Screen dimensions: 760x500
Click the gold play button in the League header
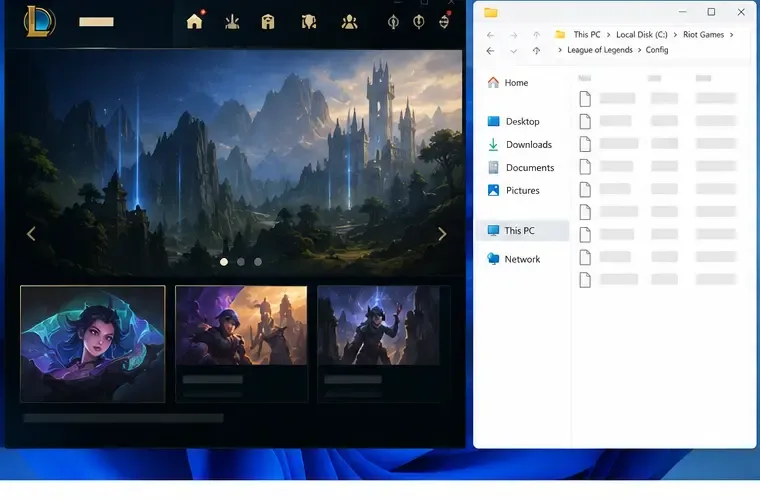click(96, 22)
